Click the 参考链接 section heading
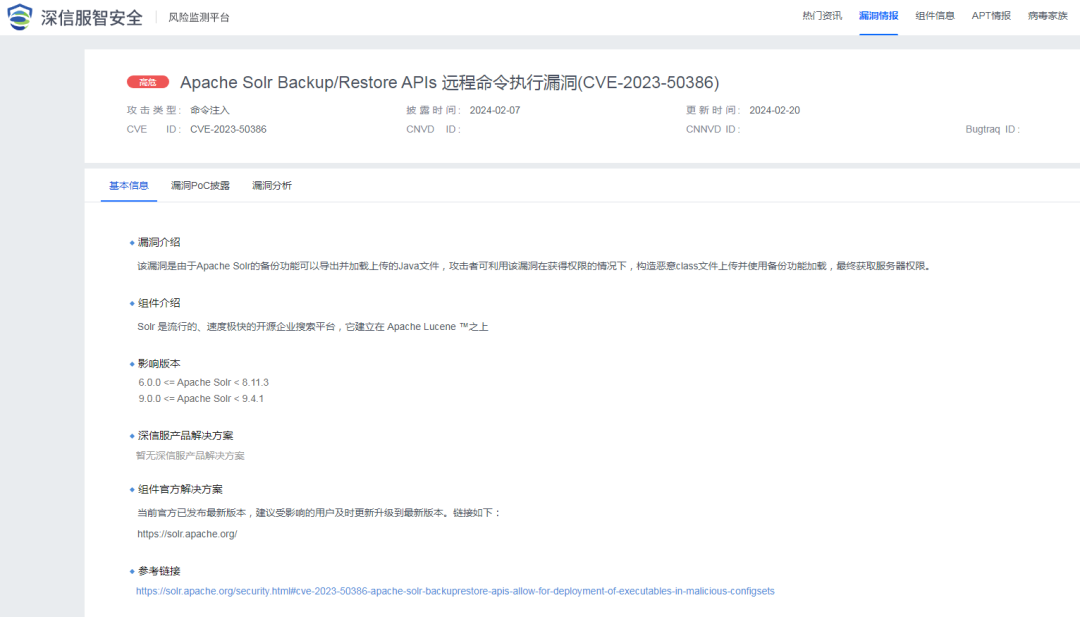 [159, 571]
